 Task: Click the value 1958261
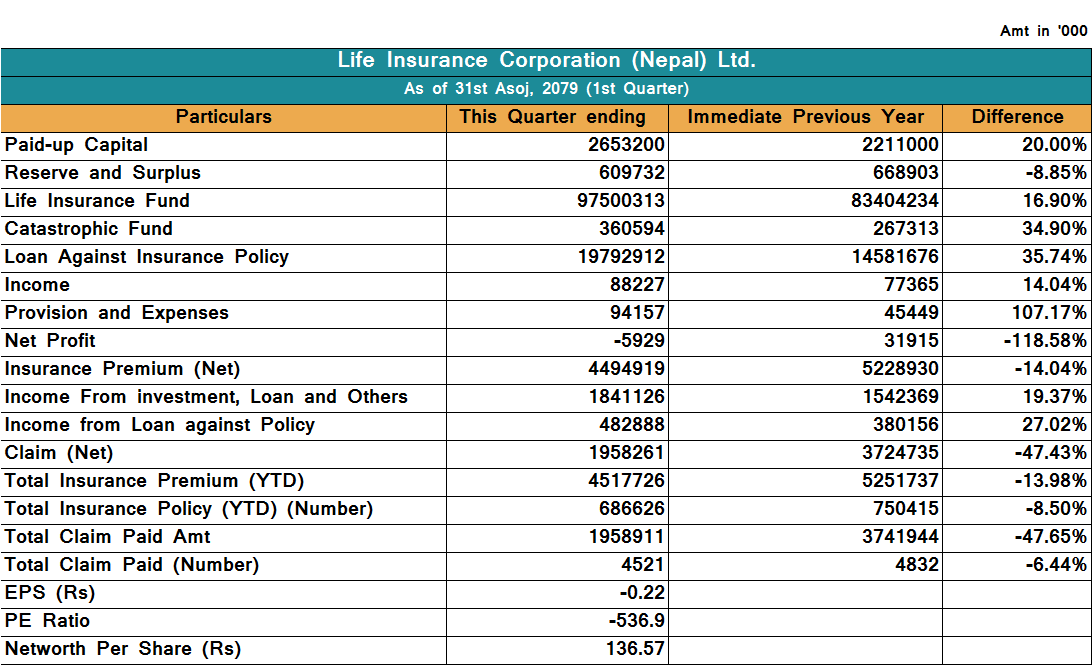tap(626, 453)
